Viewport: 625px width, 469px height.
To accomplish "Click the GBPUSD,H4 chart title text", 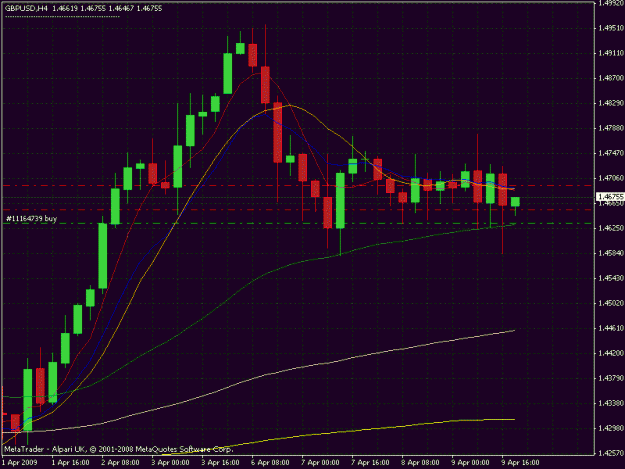I will click(x=26, y=8).
